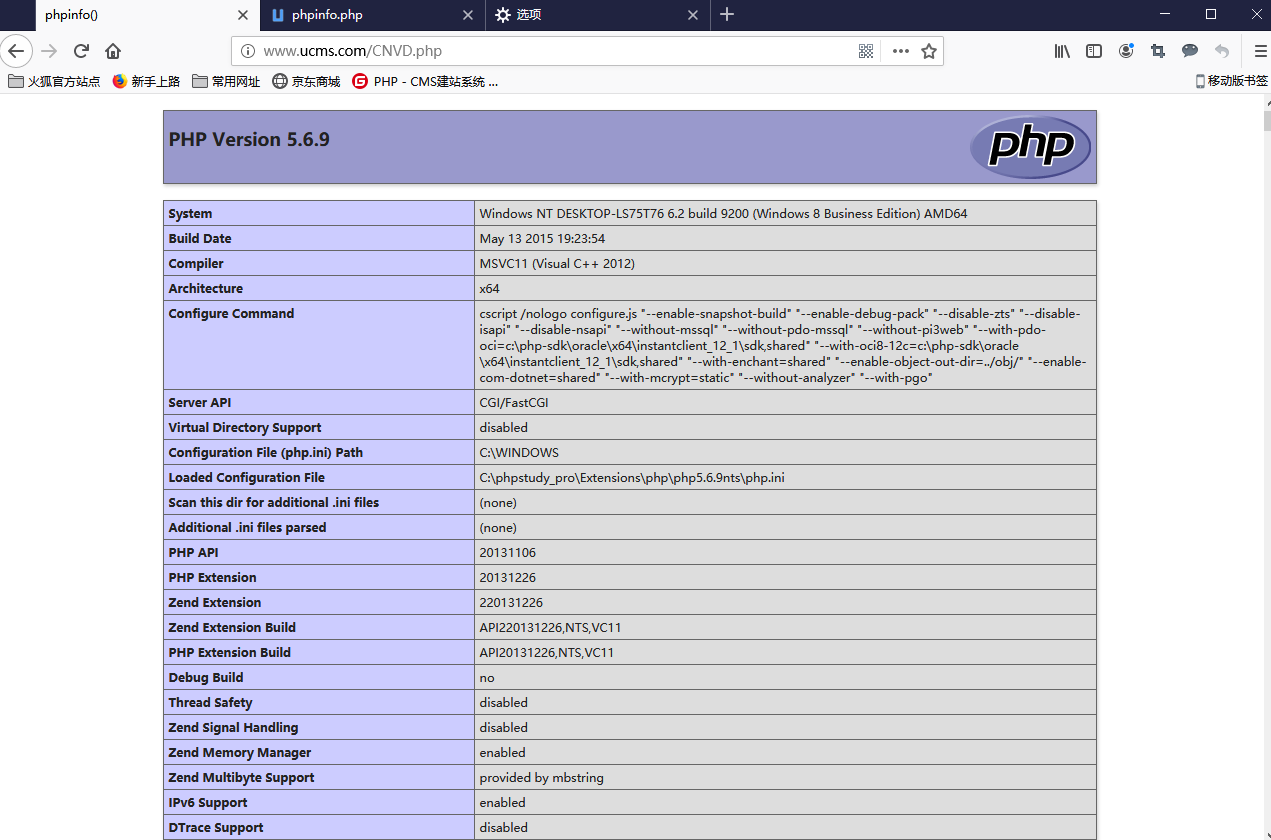This screenshot has width=1271, height=840.
Task: Show site information icon in address bar
Action: click(x=248, y=51)
